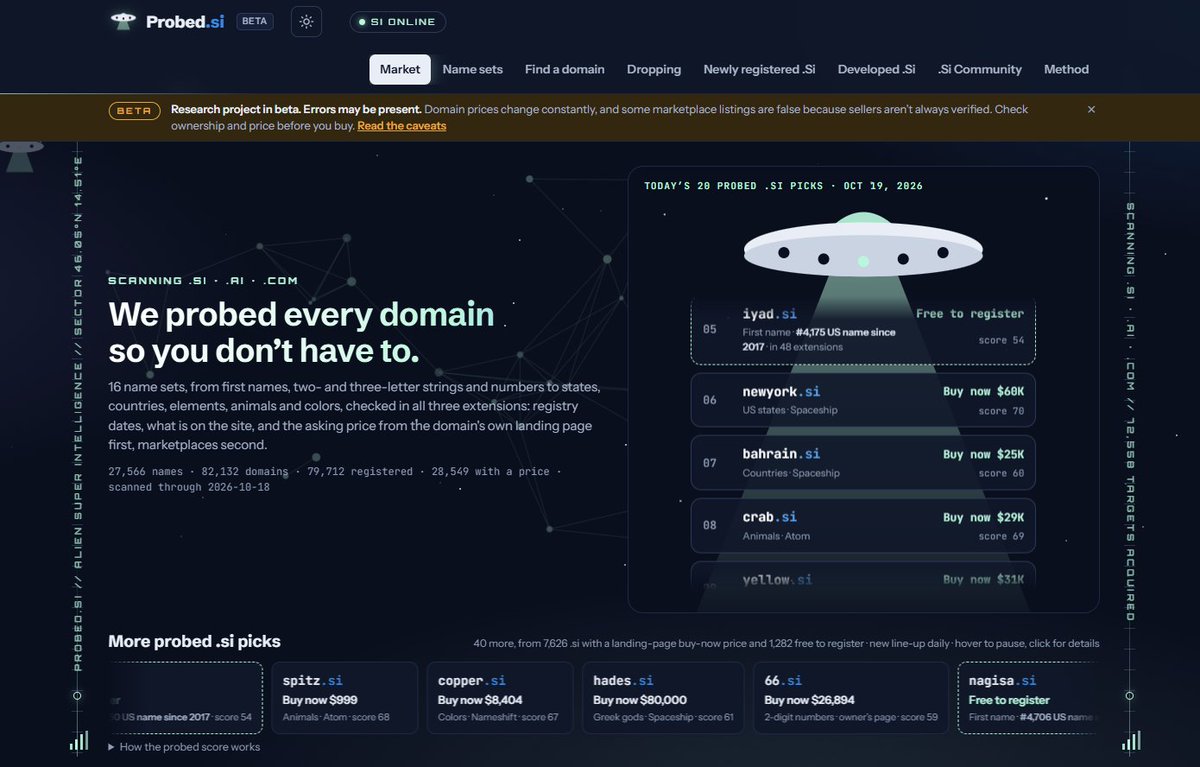Open Newly registered .Si tab

(x=760, y=69)
